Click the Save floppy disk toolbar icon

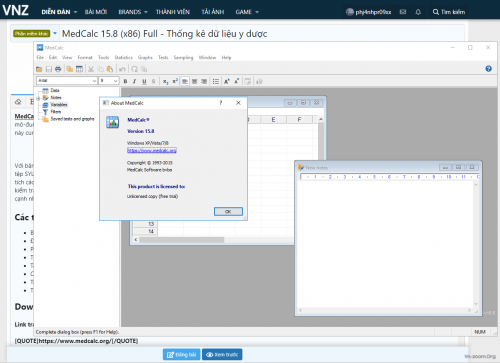[49, 69]
